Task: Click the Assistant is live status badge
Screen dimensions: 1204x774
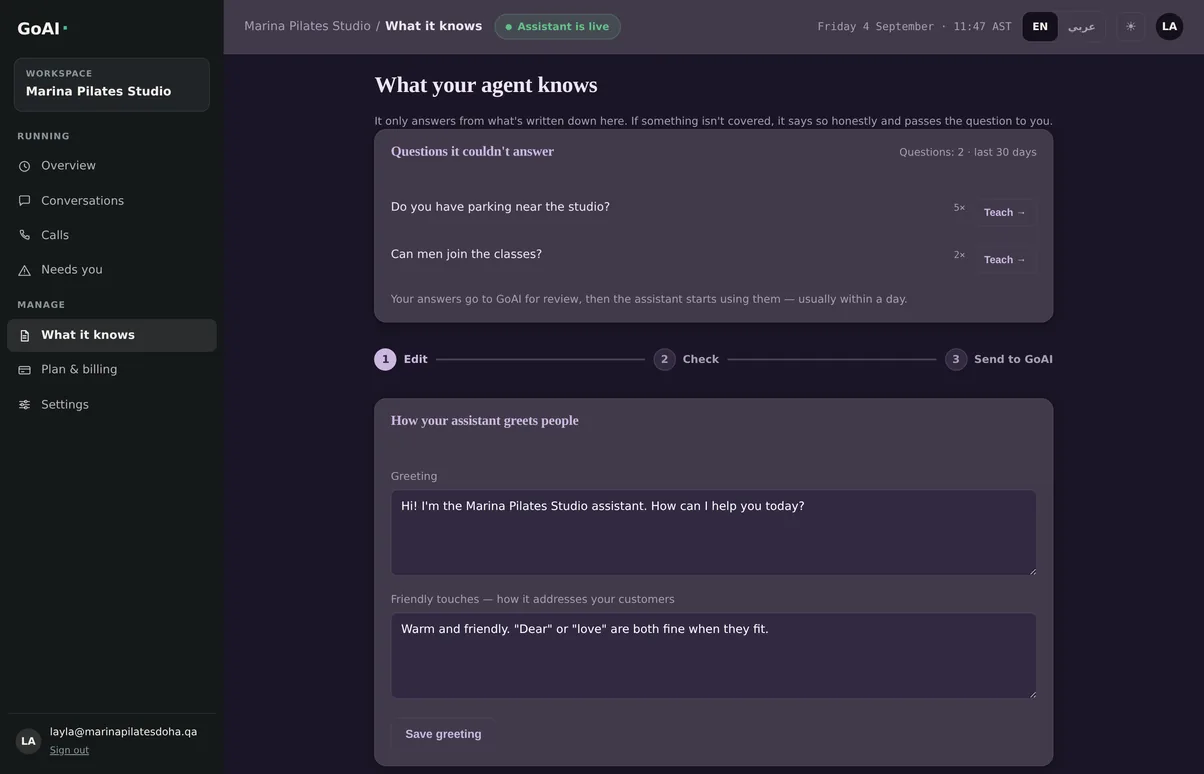Action: (x=557, y=27)
